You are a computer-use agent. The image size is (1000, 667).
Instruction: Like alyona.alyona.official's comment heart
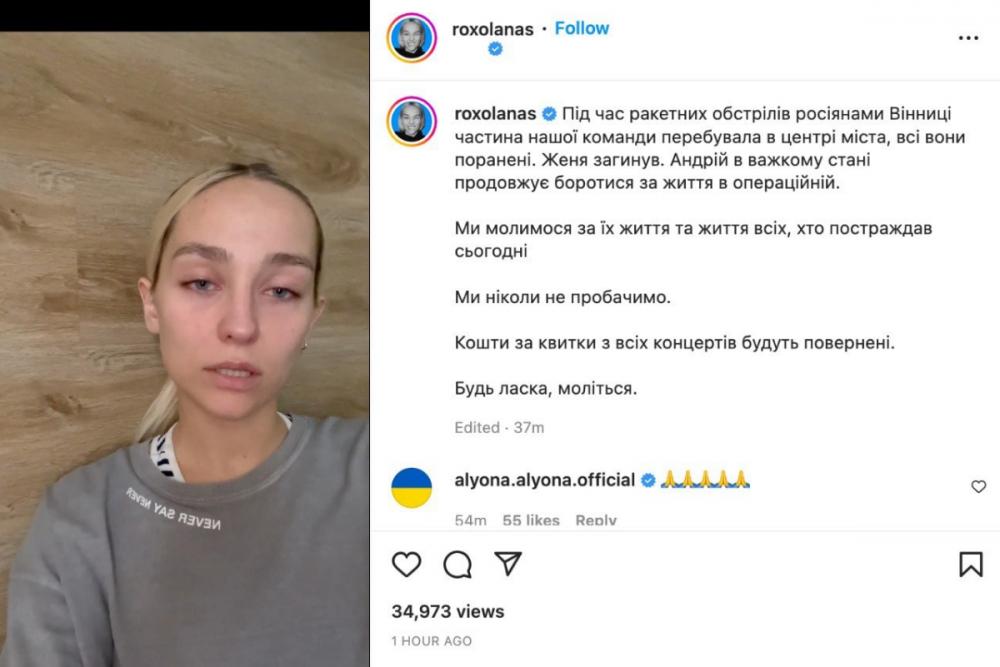click(x=978, y=487)
